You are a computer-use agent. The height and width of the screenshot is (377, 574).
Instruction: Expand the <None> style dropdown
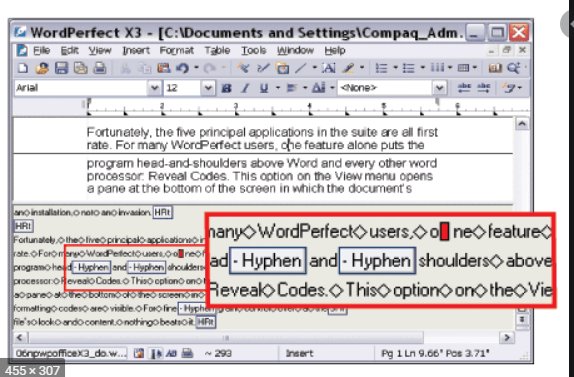(x=439, y=88)
